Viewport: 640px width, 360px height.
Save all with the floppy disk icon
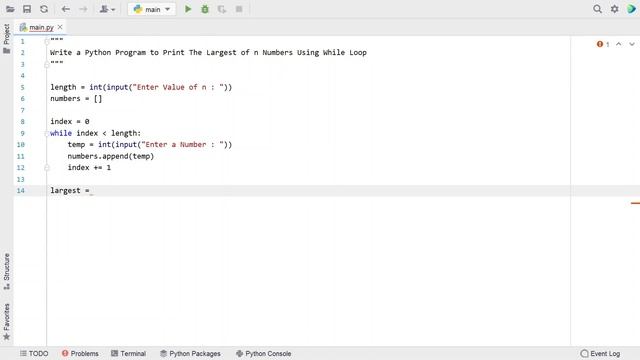pos(27,9)
